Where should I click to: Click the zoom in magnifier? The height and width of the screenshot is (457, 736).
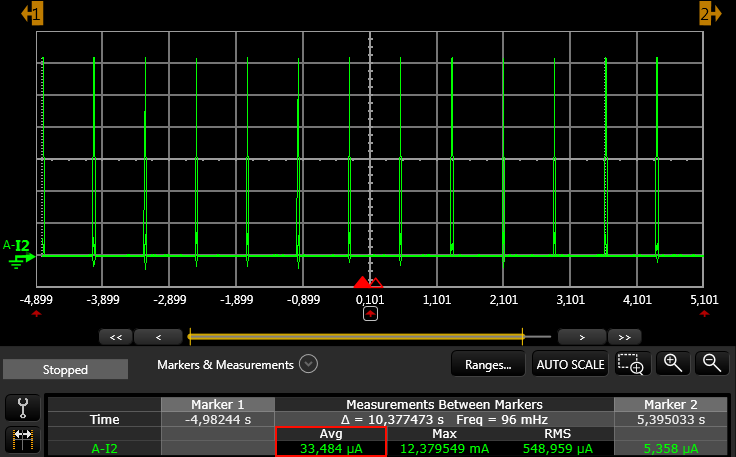[x=673, y=364]
